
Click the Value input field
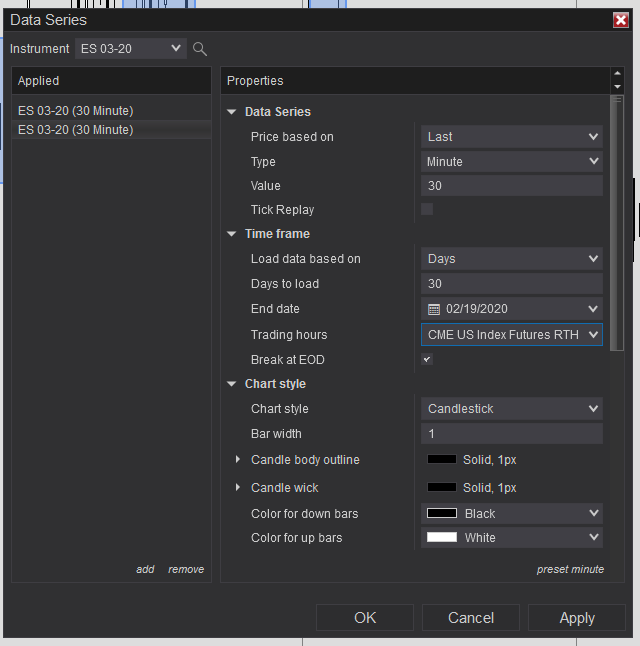(511, 185)
